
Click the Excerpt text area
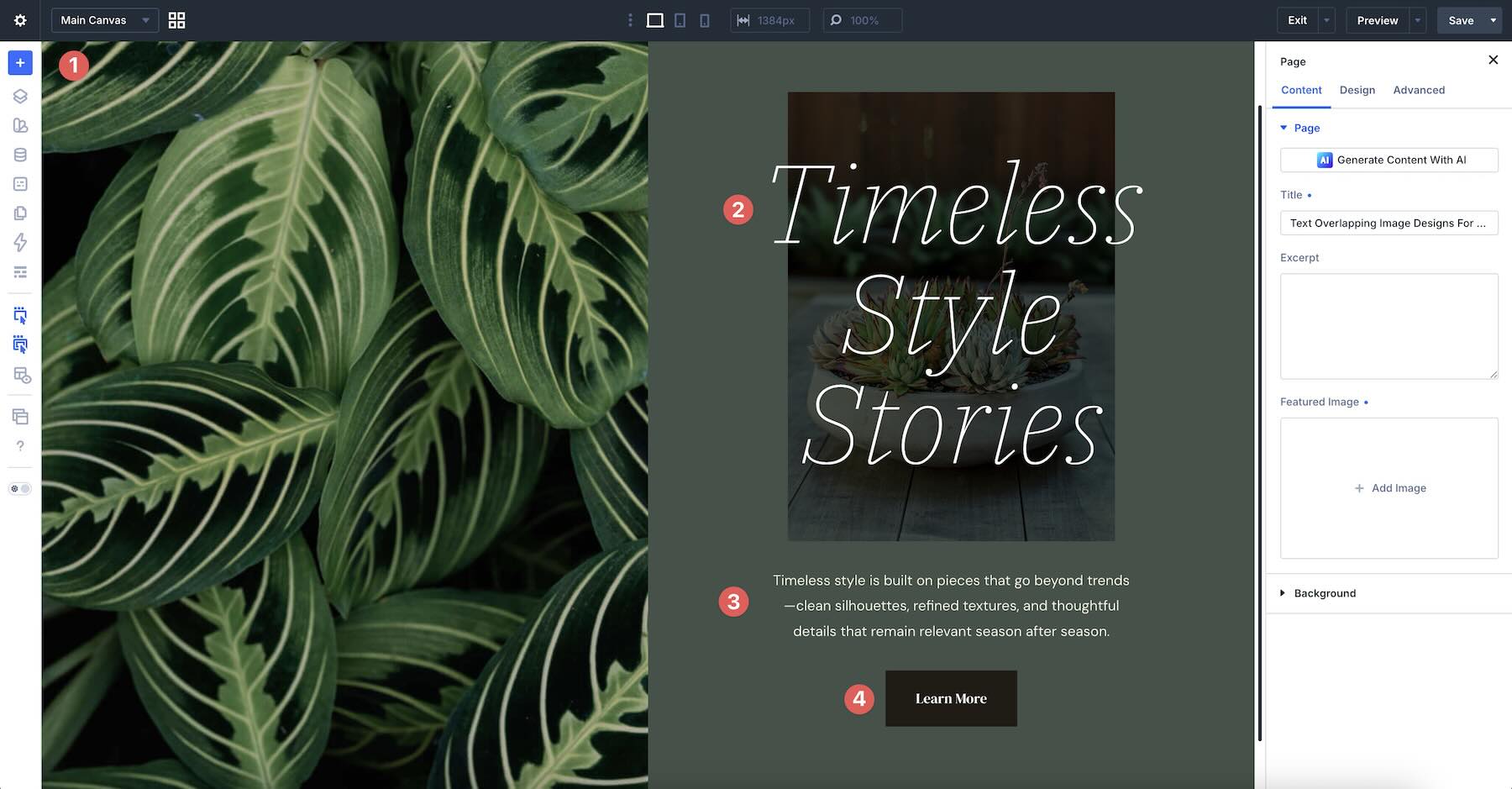1389,326
